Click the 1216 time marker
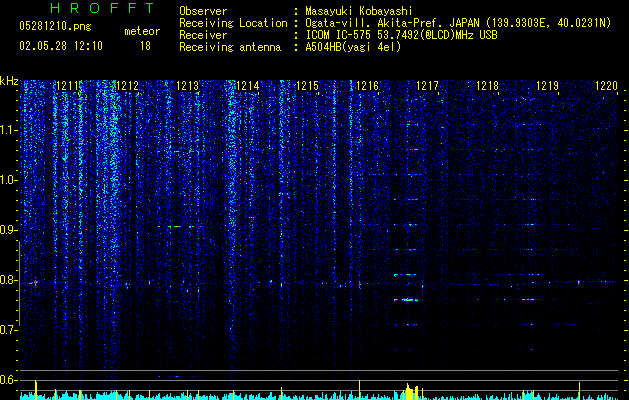This screenshot has width=629, height=400. click(367, 85)
